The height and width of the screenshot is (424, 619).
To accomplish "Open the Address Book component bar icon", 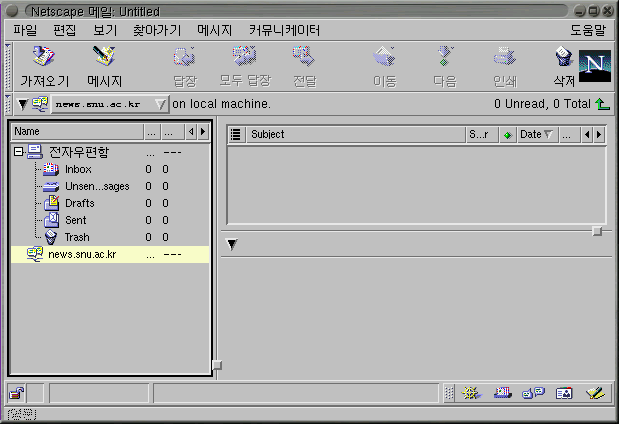I will click(x=564, y=393).
